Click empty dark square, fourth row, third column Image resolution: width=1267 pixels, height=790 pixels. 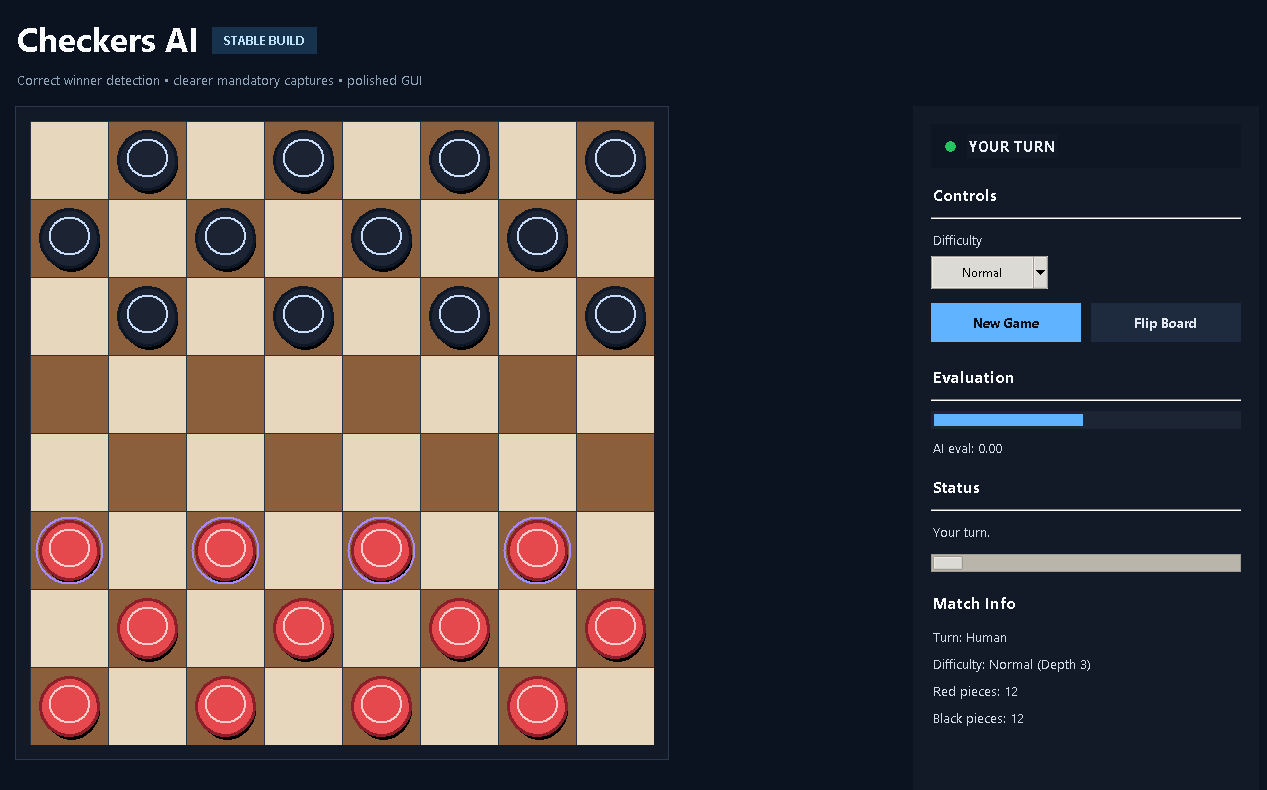226,394
